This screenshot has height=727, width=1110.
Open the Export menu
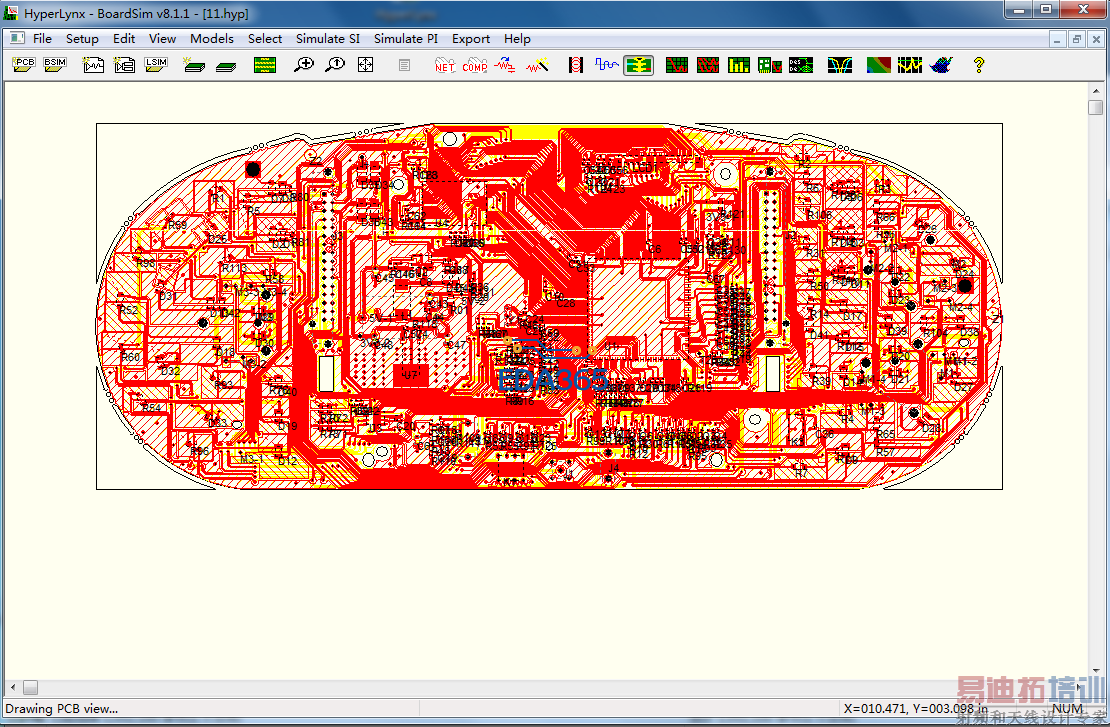pos(471,39)
